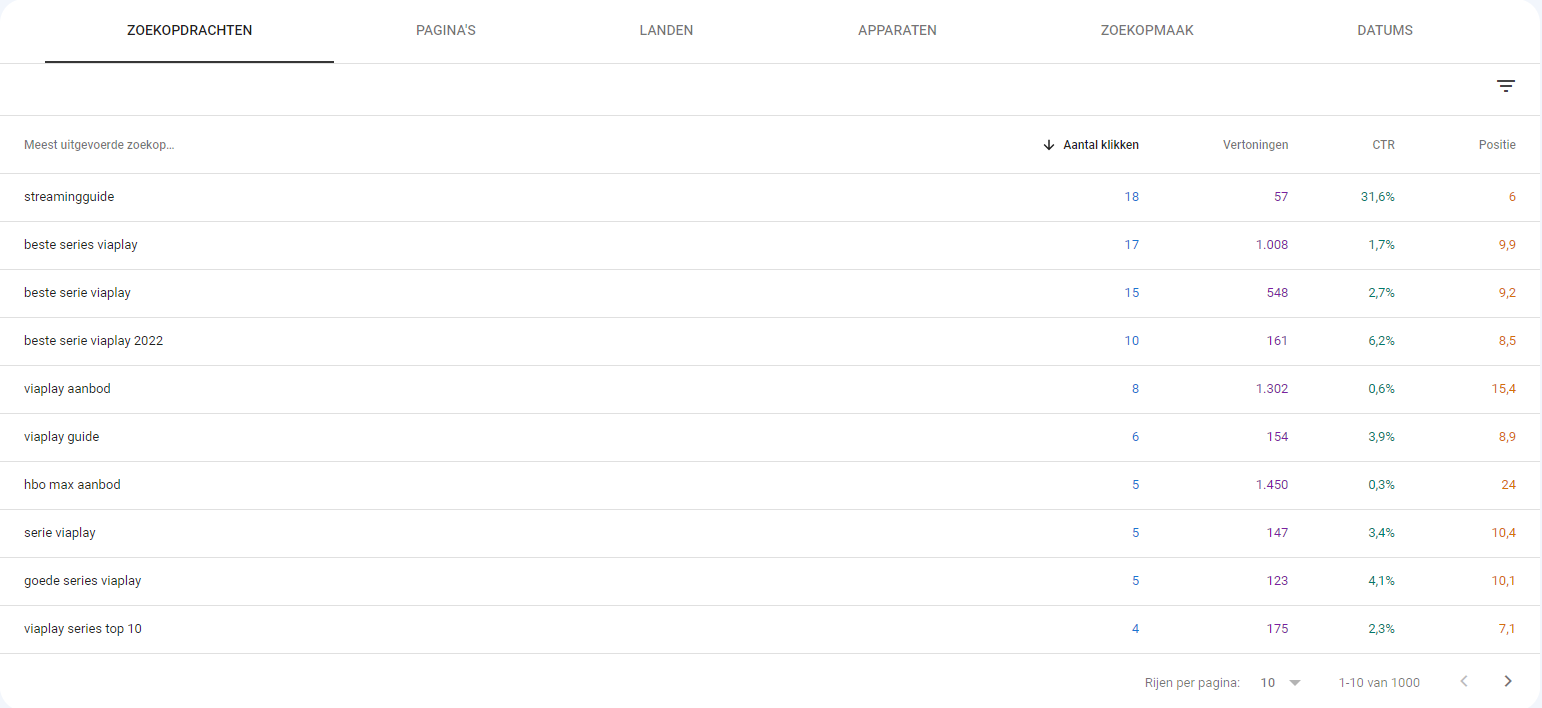Switch to the Zoekopdrachten tab
The width and height of the screenshot is (1542, 708).
pos(190,31)
